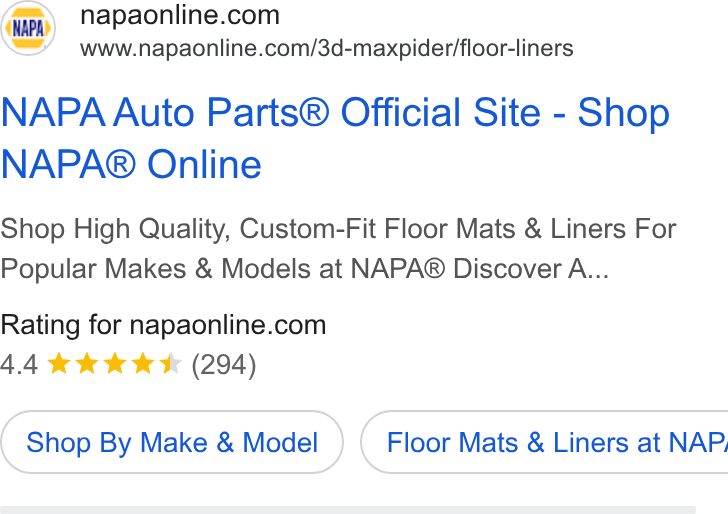This screenshot has height=514, width=728.
Task: Click the 'Rating for napaonline.com' label
Action: tap(163, 325)
